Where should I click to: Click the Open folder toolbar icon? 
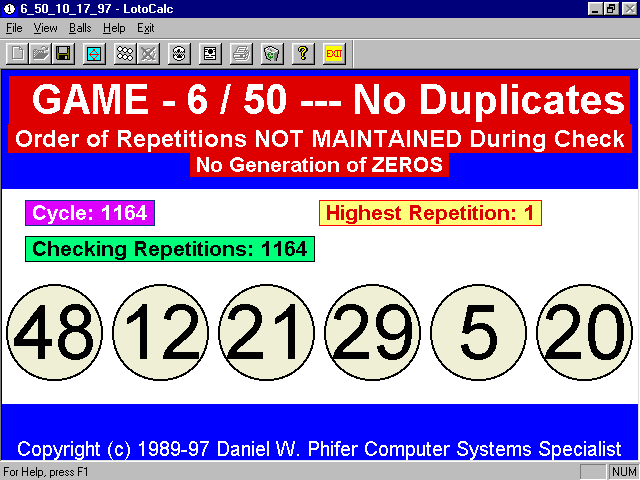pos(40,53)
